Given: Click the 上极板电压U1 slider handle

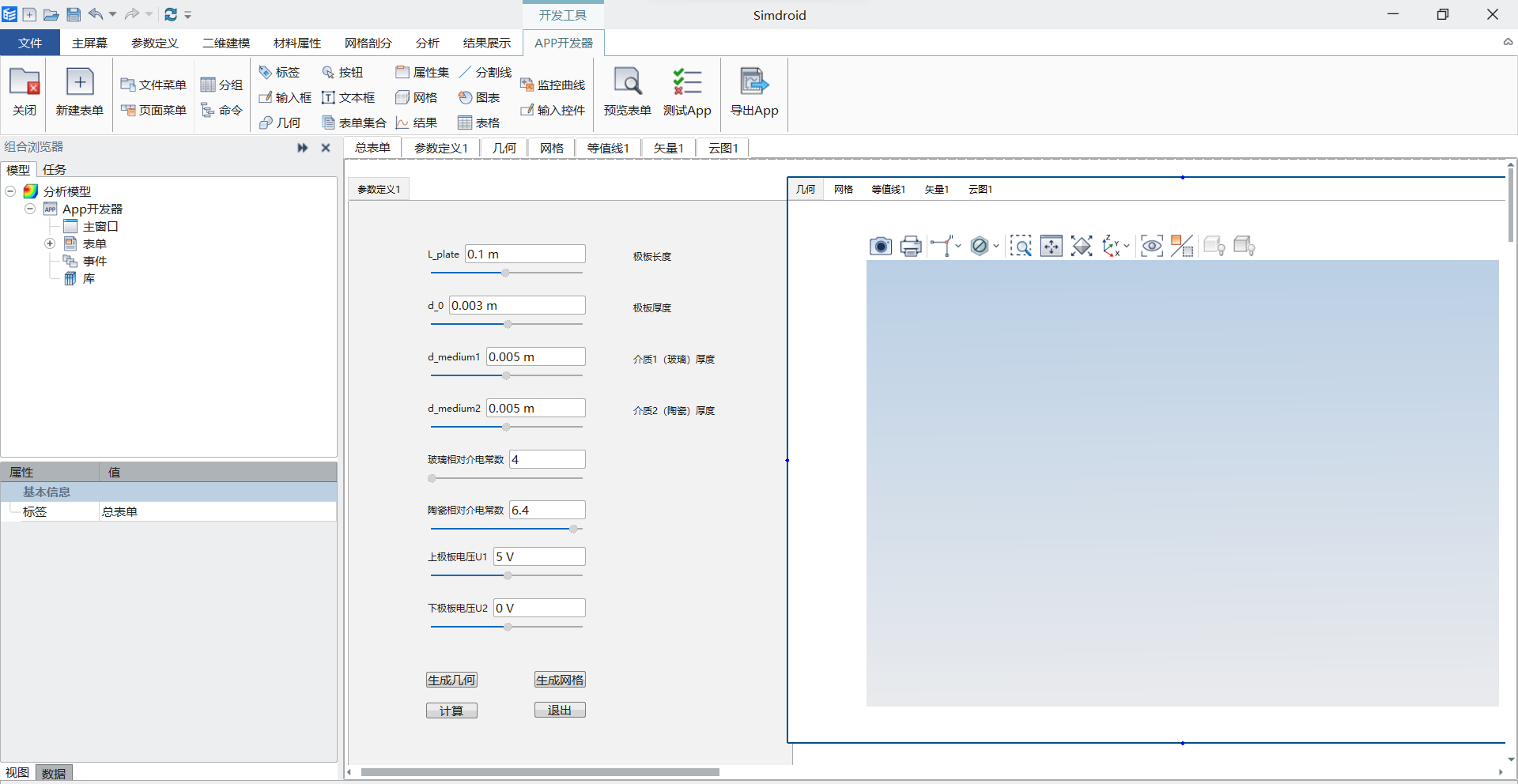Looking at the screenshot, I should 508,575.
